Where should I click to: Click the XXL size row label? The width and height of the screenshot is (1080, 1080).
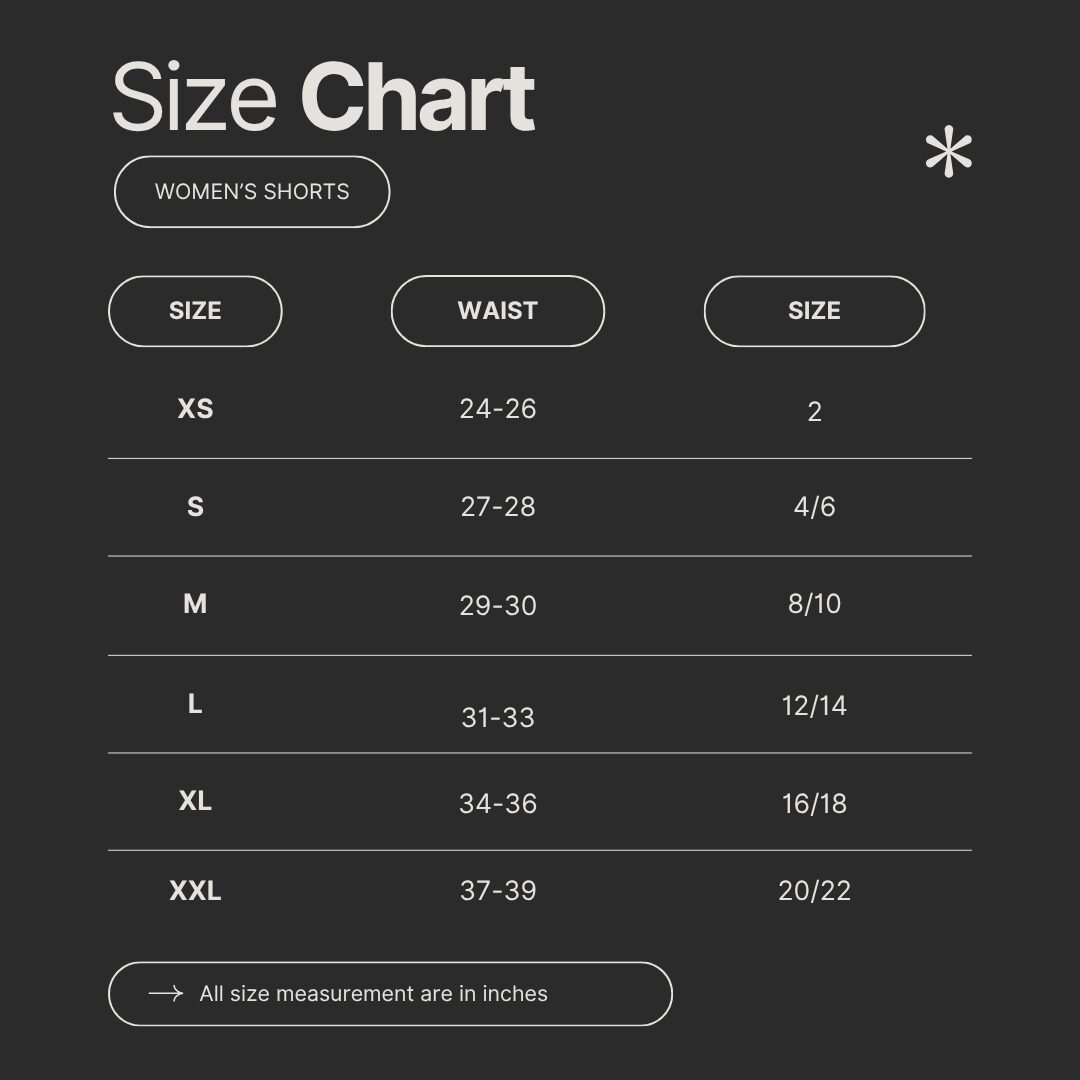pos(195,890)
